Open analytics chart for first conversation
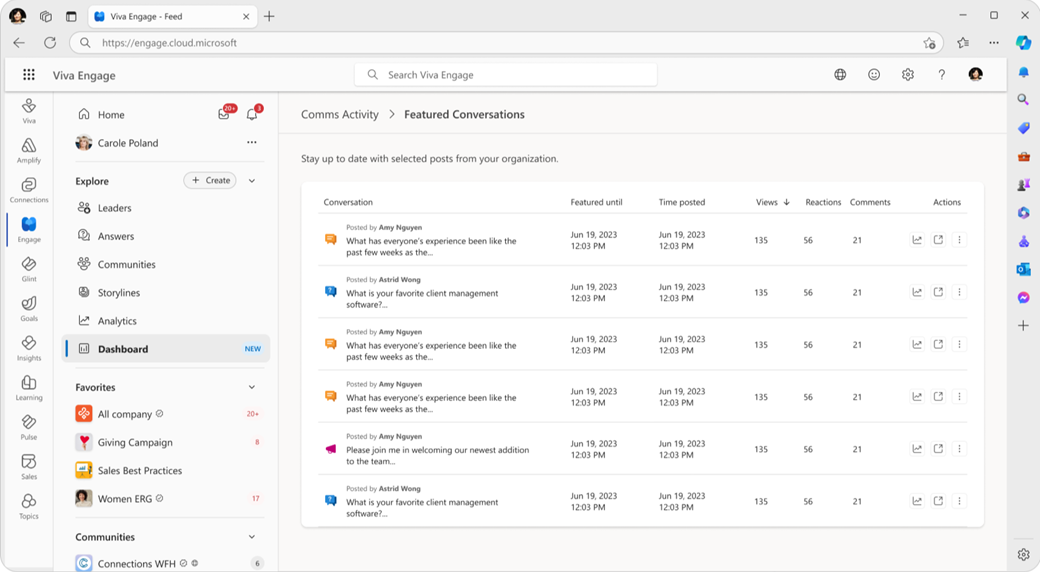Image resolution: width=1040 pixels, height=572 pixels. (917, 240)
